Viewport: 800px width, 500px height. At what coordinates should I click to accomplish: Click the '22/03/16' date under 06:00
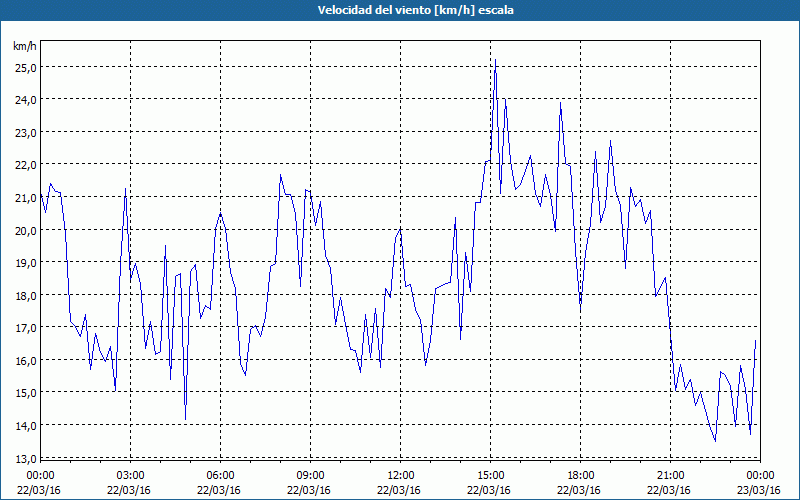coord(219,490)
